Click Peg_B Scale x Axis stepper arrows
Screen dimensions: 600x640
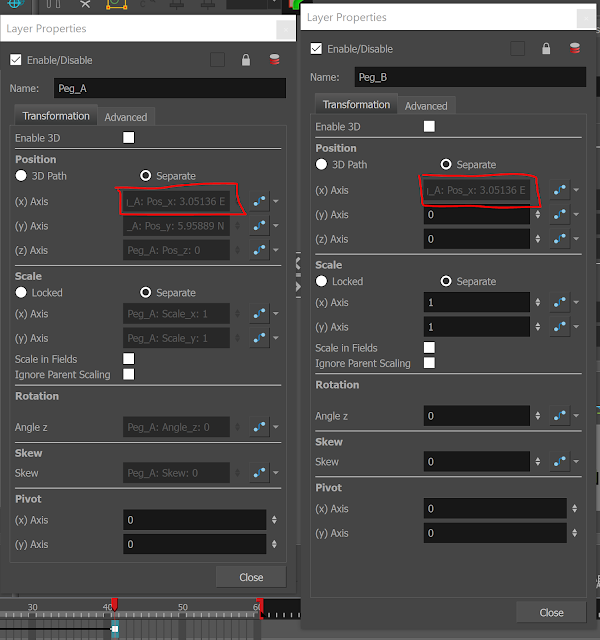pyautogui.click(x=538, y=302)
